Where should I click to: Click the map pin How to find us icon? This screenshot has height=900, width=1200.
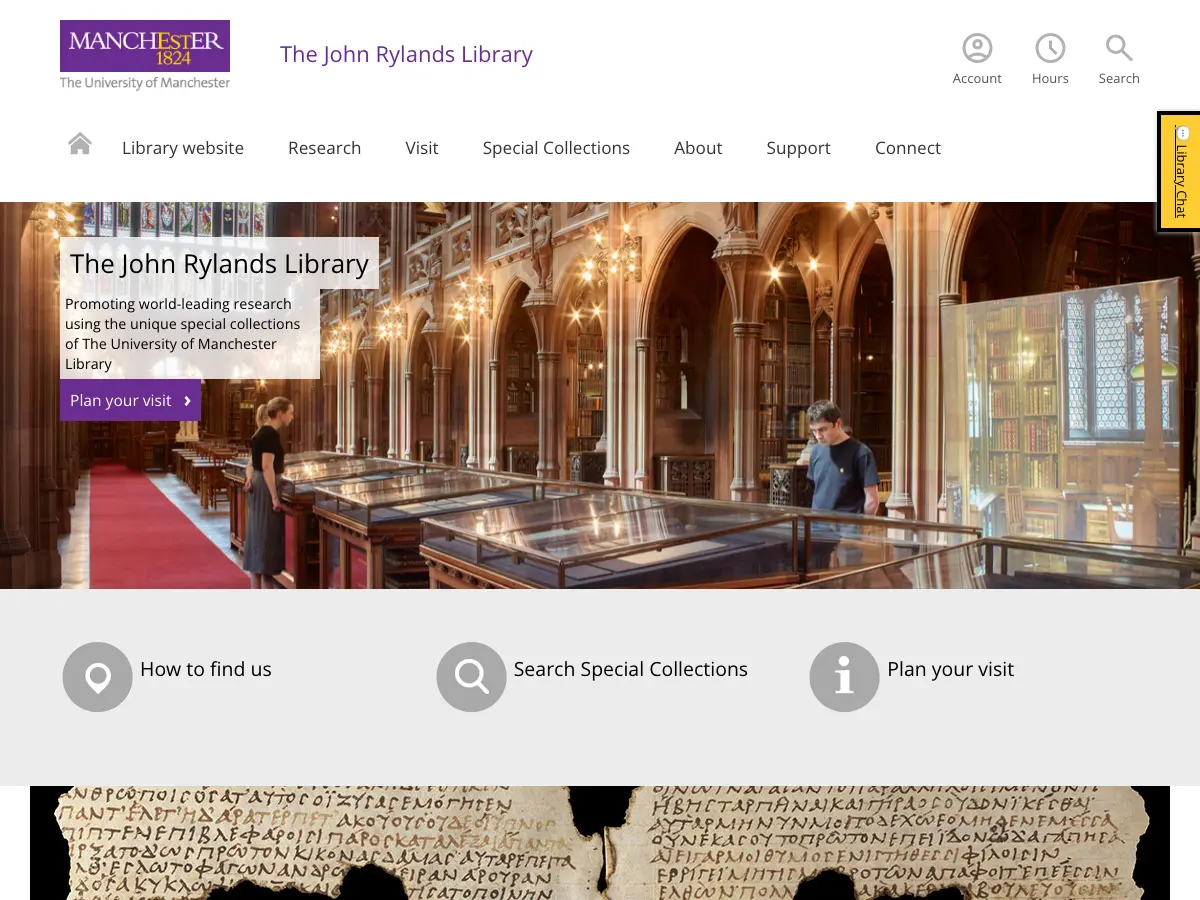pos(97,677)
